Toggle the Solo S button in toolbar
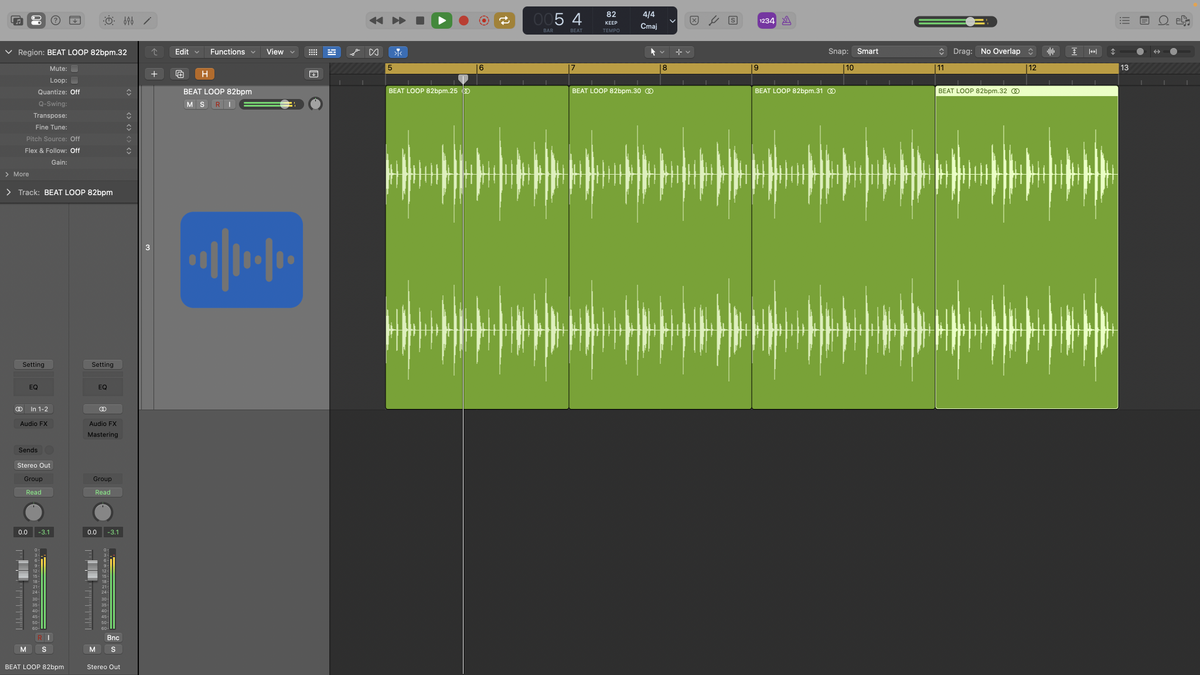The height and width of the screenshot is (675, 1200). (x=733, y=20)
